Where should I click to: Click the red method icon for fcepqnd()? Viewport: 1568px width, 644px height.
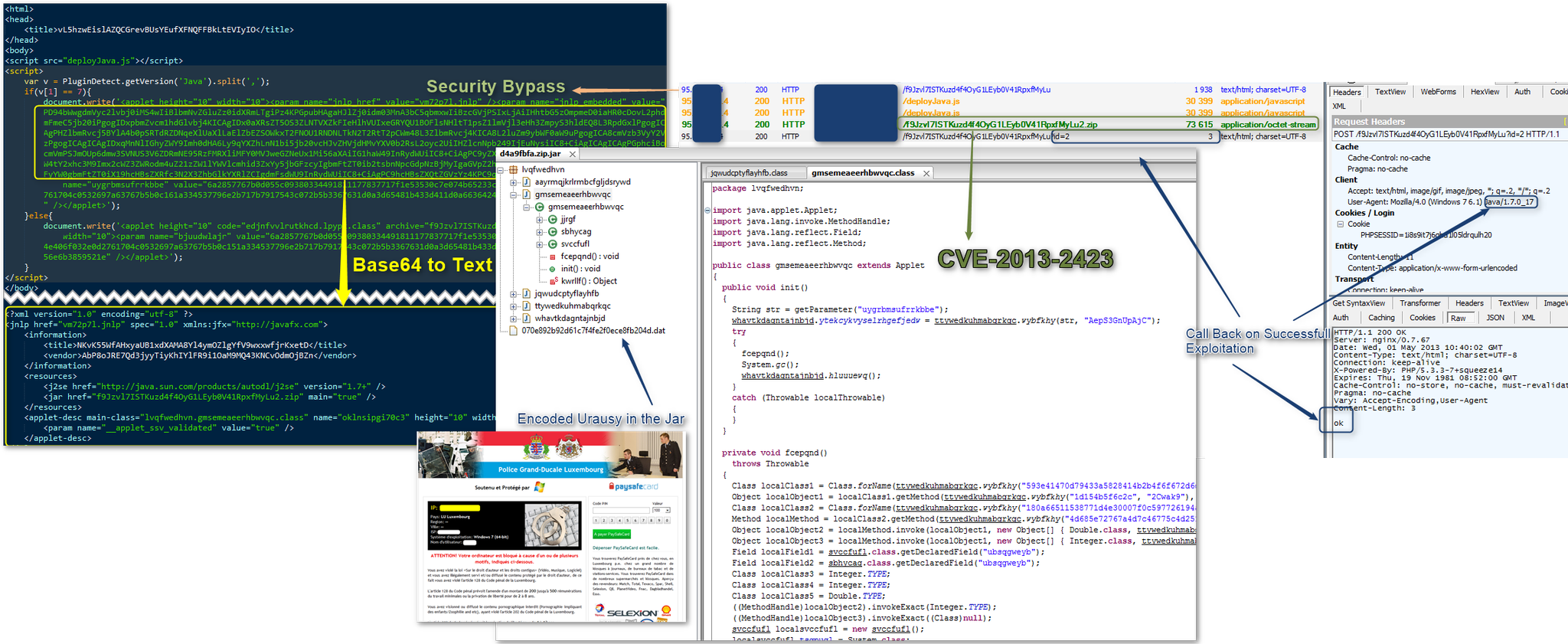pyautogui.click(x=553, y=257)
